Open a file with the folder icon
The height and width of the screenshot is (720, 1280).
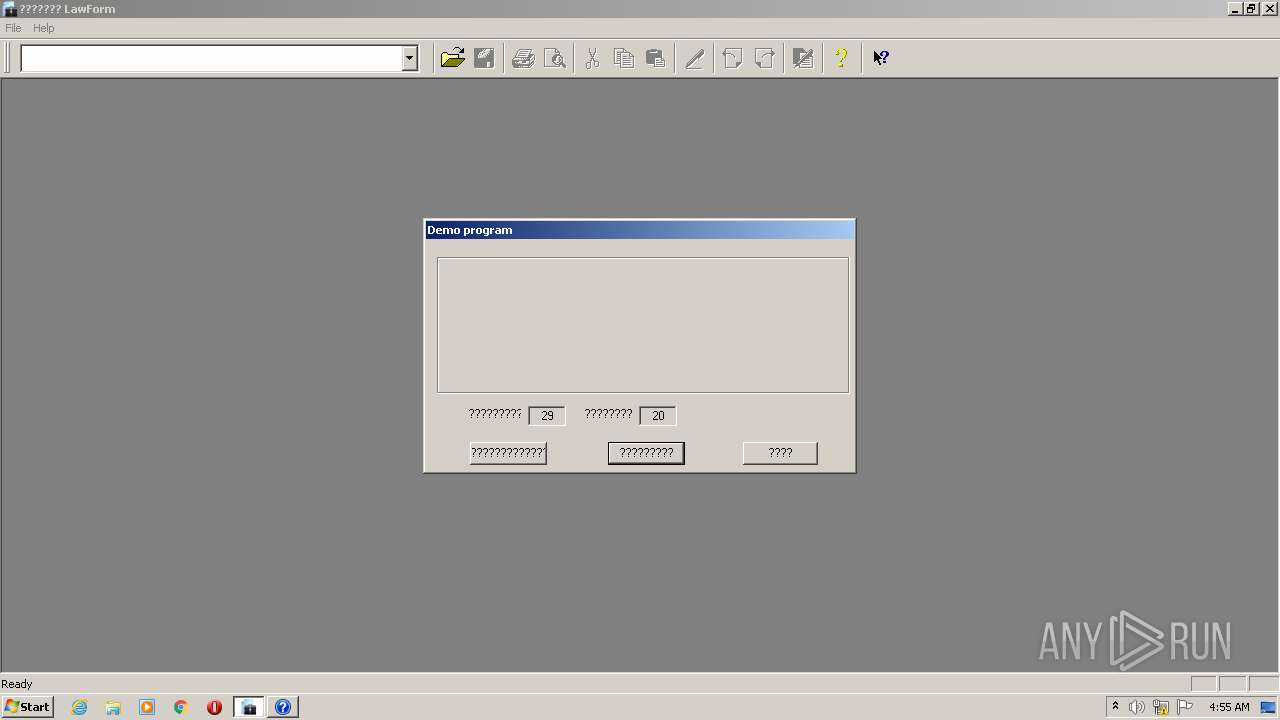coord(453,58)
